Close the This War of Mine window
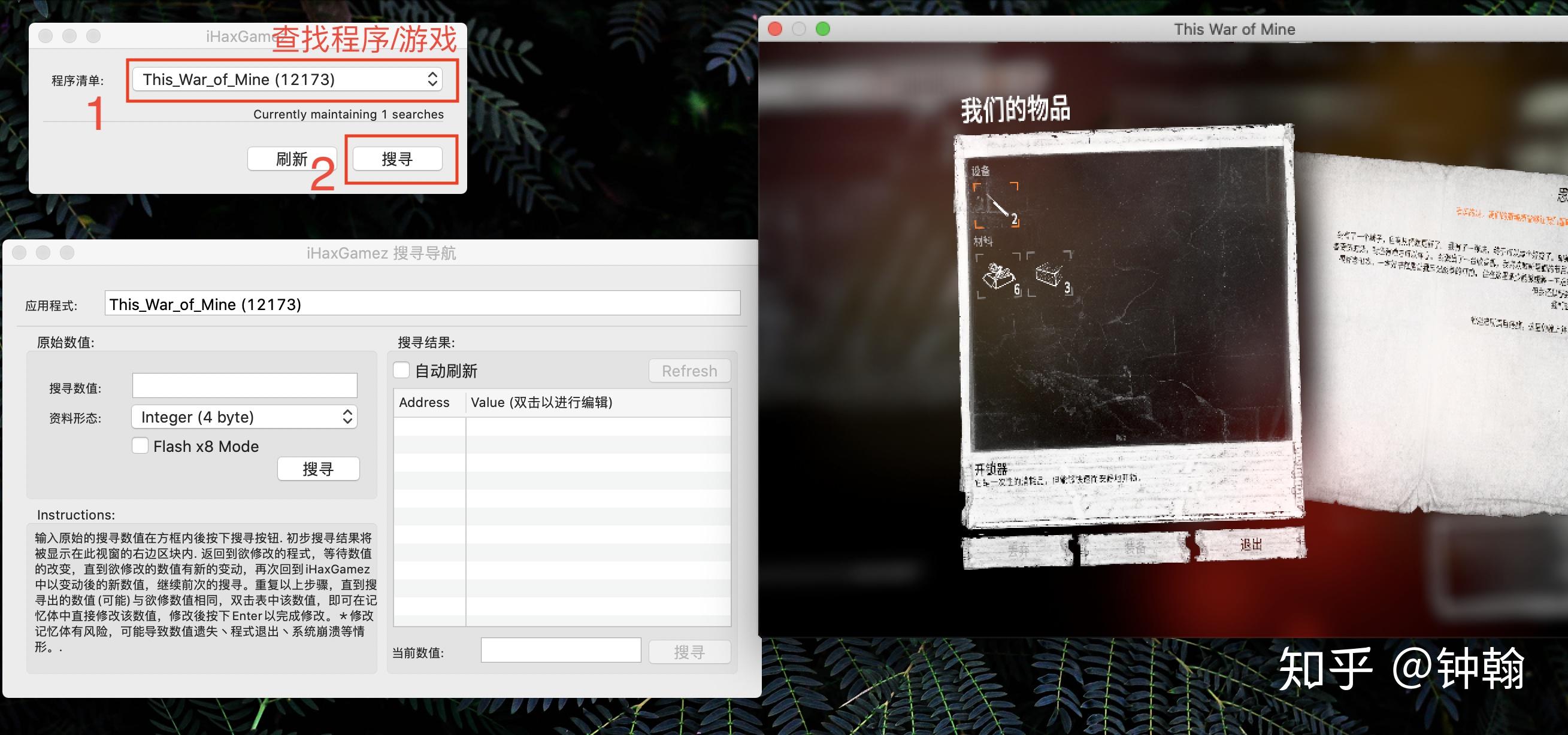This screenshot has height=735, width=1568. [x=775, y=29]
